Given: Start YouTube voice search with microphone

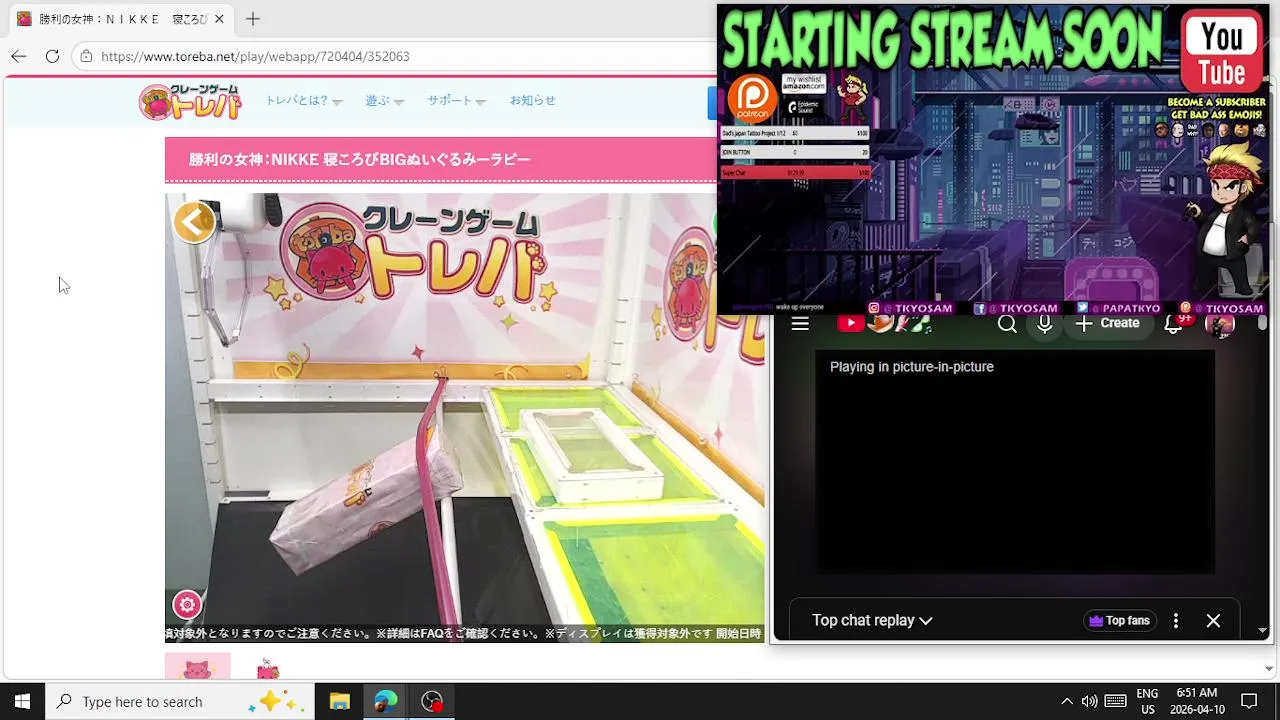Looking at the screenshot, I should click(x=1044, y=323).
